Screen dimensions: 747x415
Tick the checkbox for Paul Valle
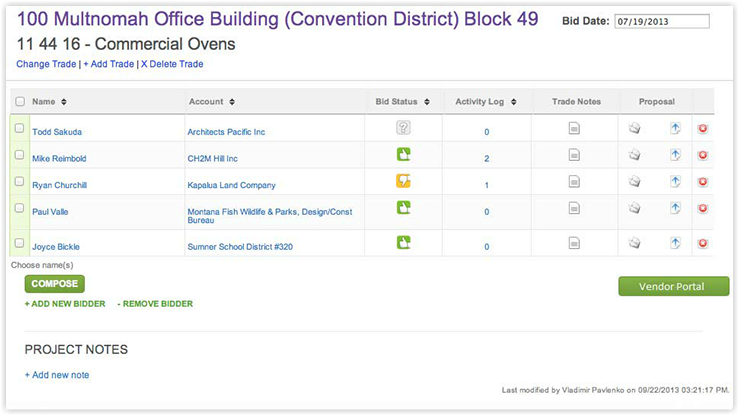click(20, 207)
